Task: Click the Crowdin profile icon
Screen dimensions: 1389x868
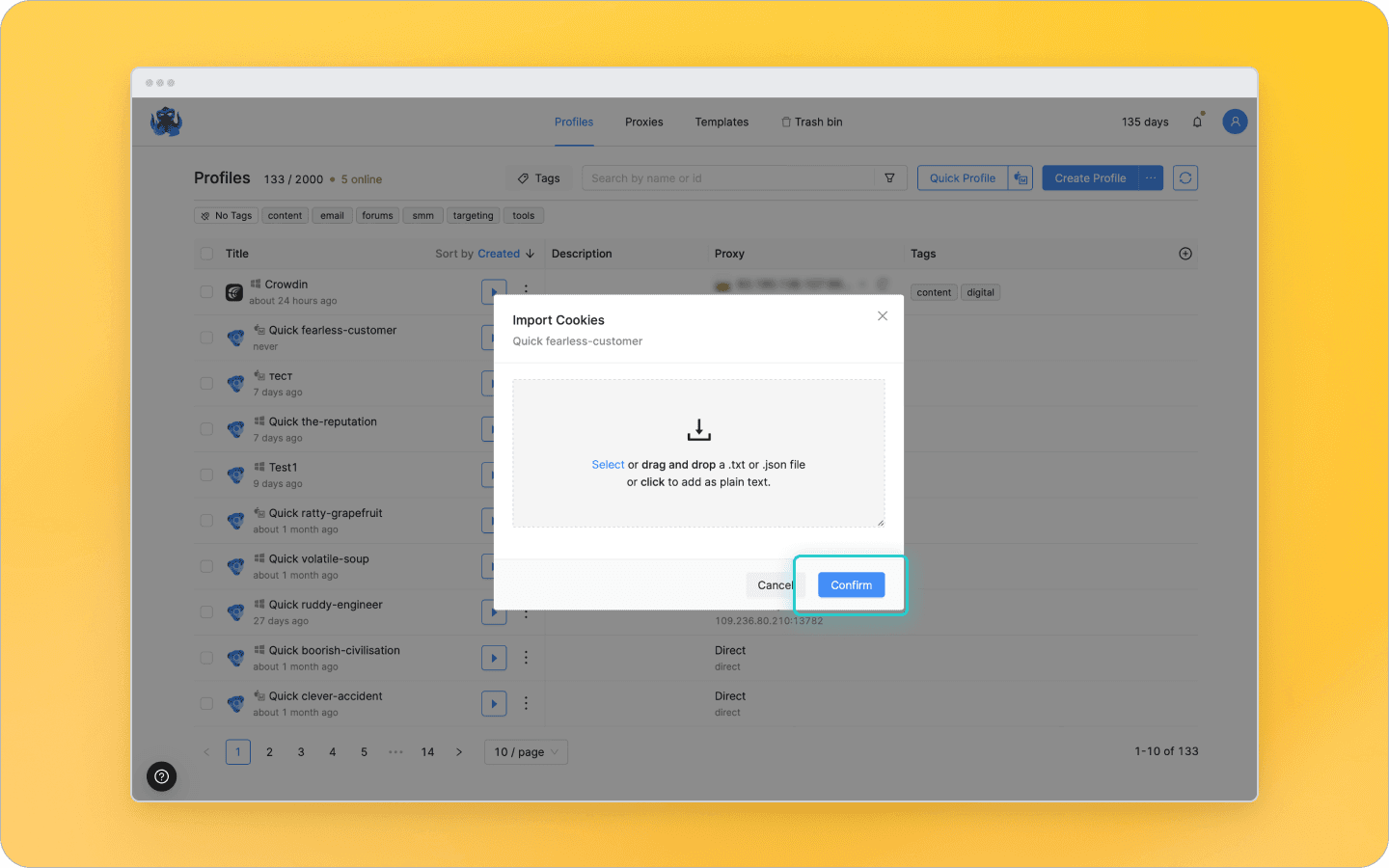Action: point(234,292)
